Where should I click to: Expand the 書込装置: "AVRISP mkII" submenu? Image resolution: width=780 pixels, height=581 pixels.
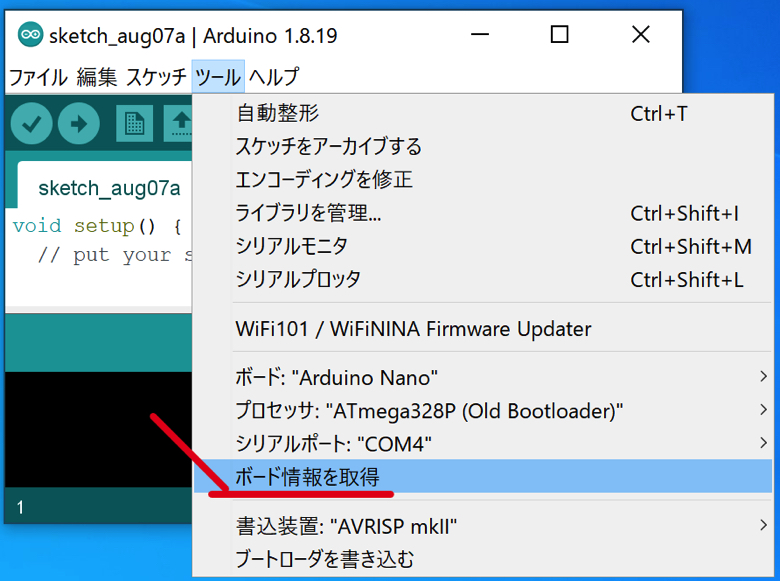[483, 526]
